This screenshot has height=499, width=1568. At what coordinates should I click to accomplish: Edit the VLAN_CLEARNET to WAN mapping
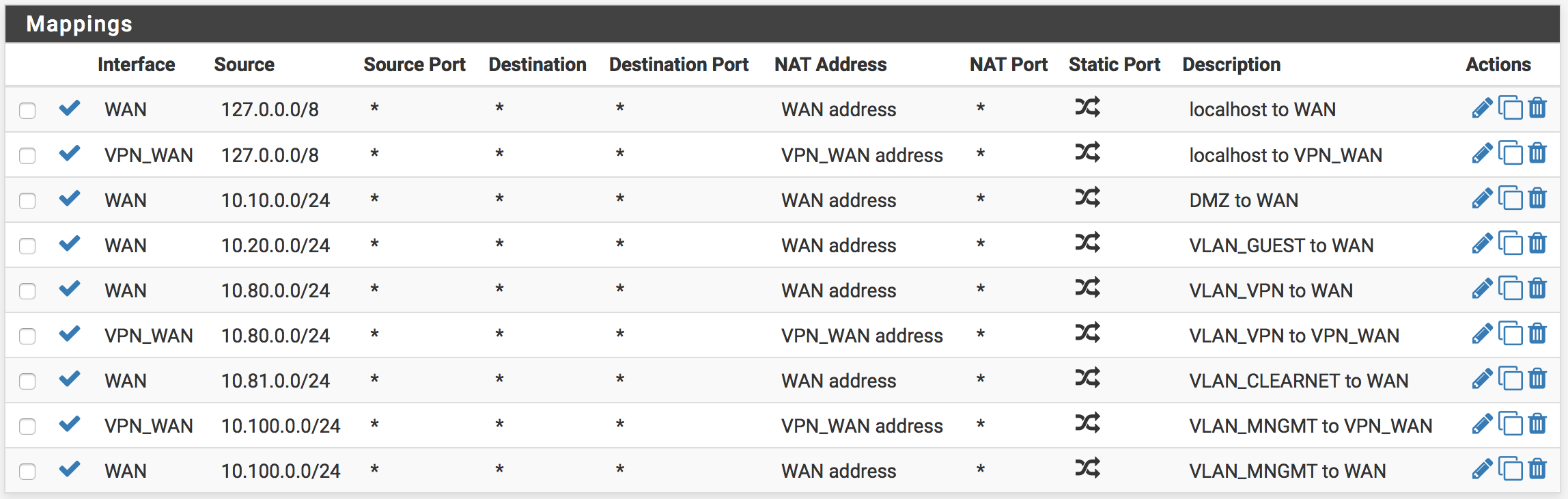click(1481, 379)
